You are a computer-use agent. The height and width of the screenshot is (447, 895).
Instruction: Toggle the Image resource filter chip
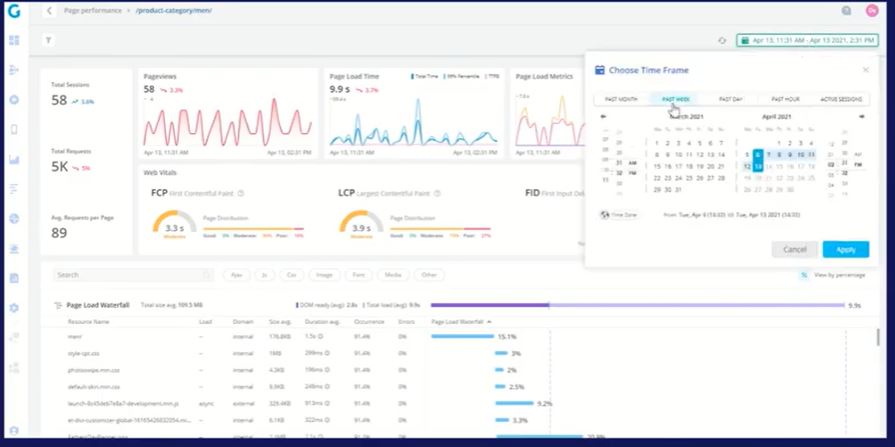[324, 275]
